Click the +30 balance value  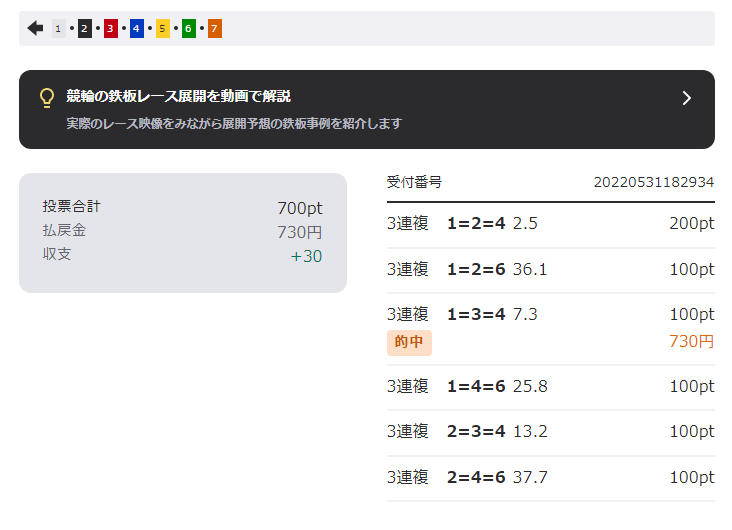point(306,256)
